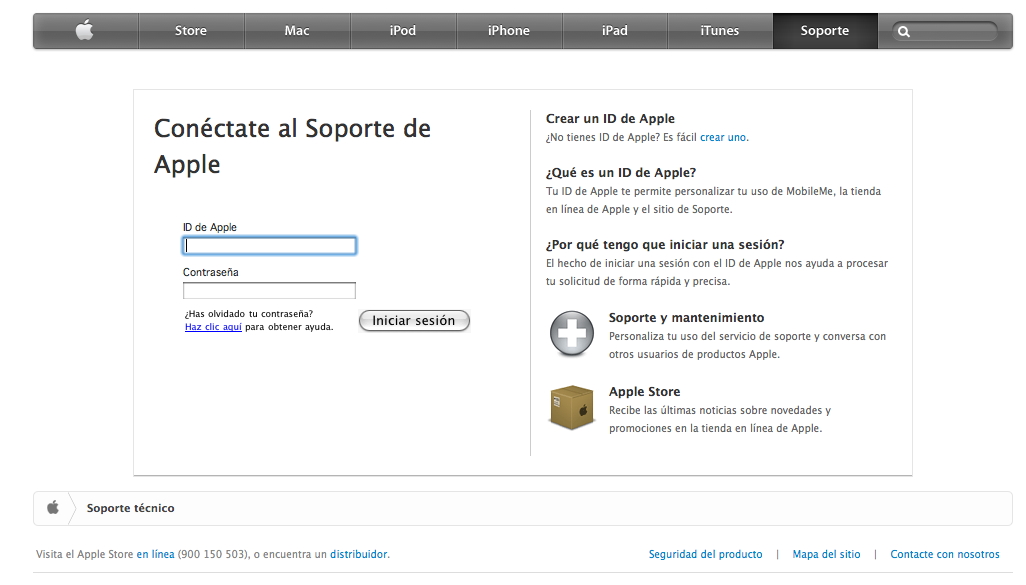
Task: Follow the crear uno link
Action: pyautogui.click(x=723, y=137)
